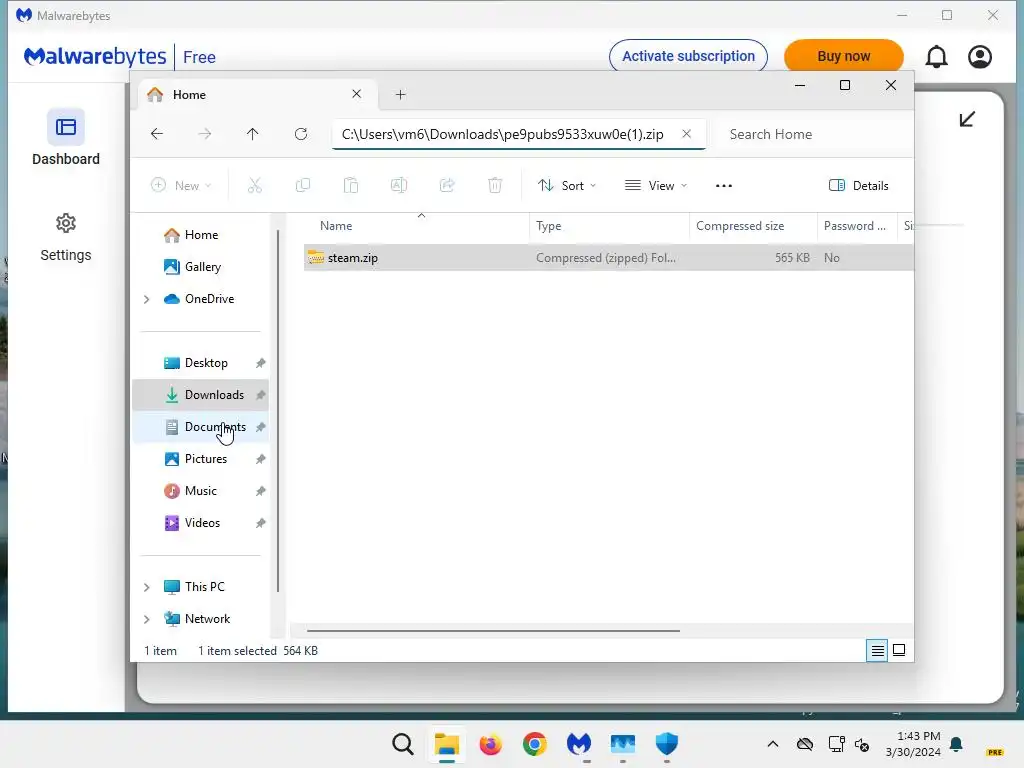1024x768 pixels.
Task: Click the Buy now button
Action: pos(843,56)
